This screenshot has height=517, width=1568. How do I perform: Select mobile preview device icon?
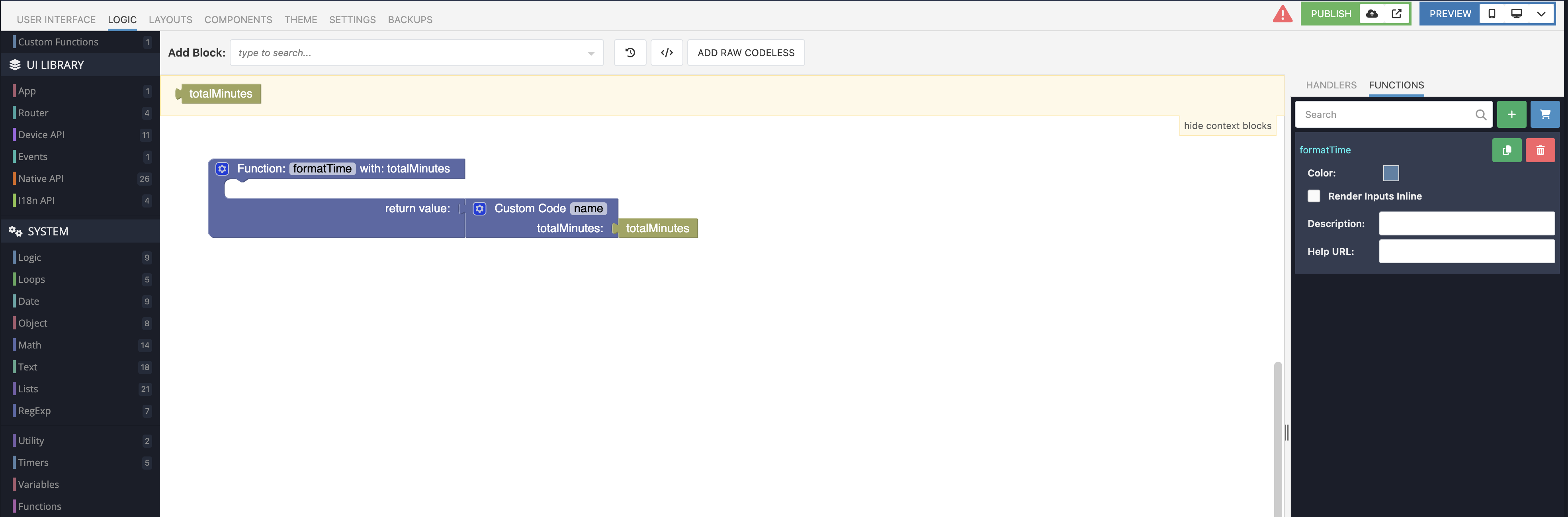coord(1492,14)
